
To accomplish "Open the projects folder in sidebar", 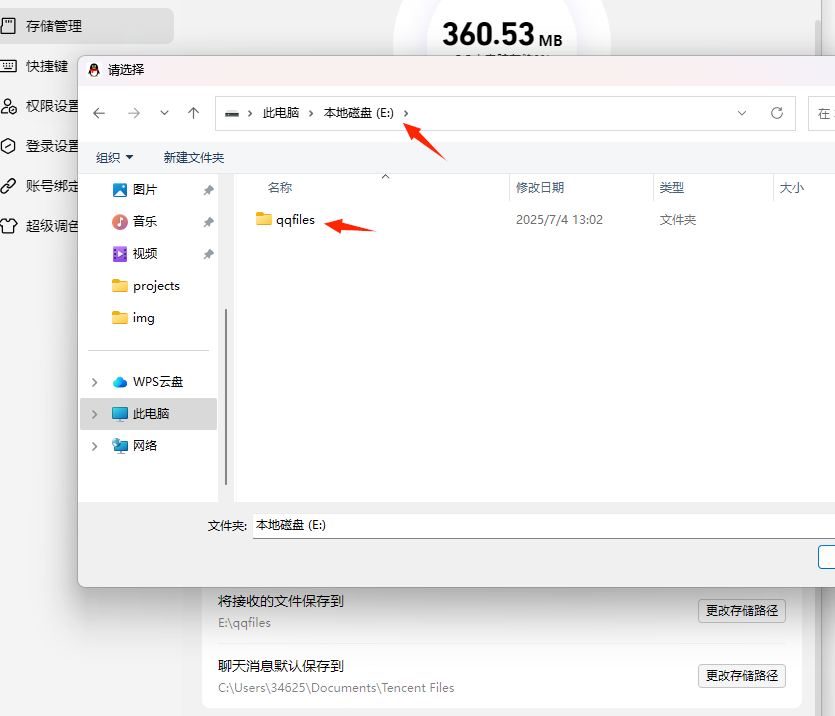I will coord(155,286).
